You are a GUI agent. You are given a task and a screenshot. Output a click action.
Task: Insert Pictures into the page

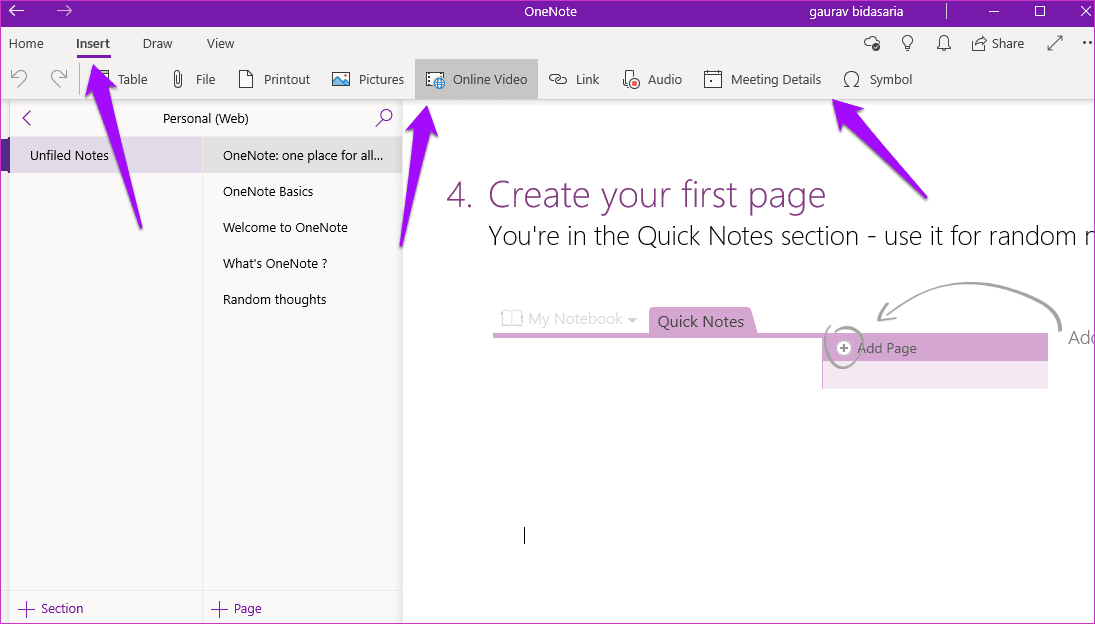click(368, 80)
